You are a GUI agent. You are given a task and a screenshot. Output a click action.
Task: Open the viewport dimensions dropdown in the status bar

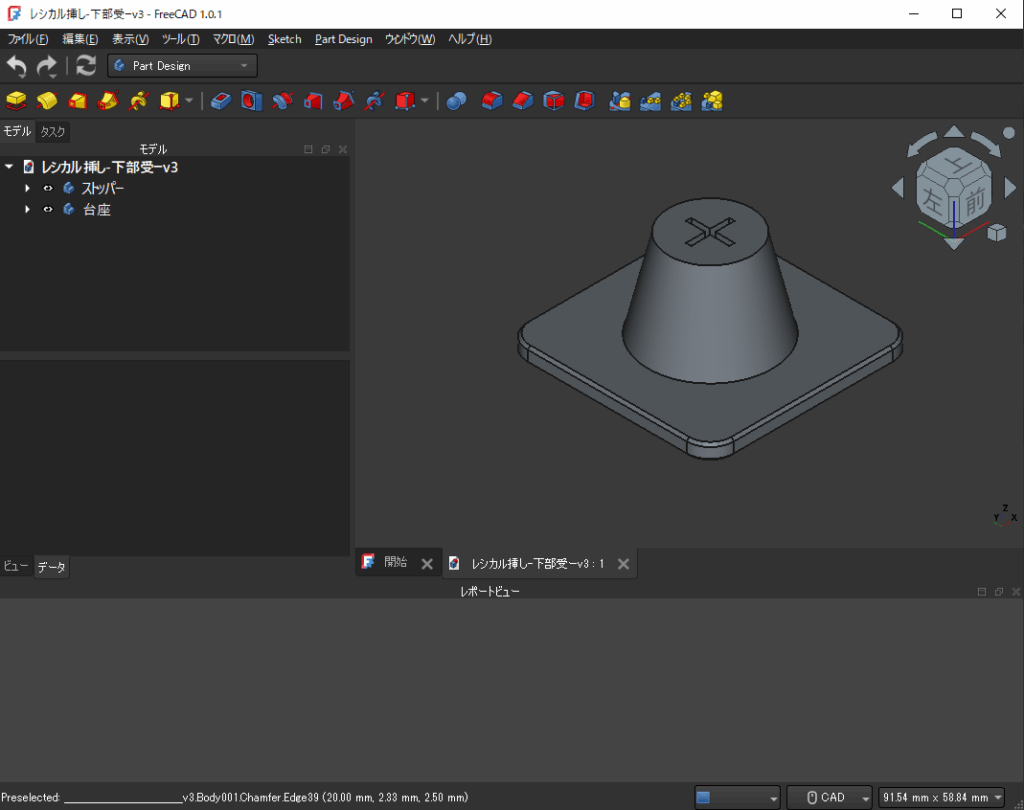point(941,797)
